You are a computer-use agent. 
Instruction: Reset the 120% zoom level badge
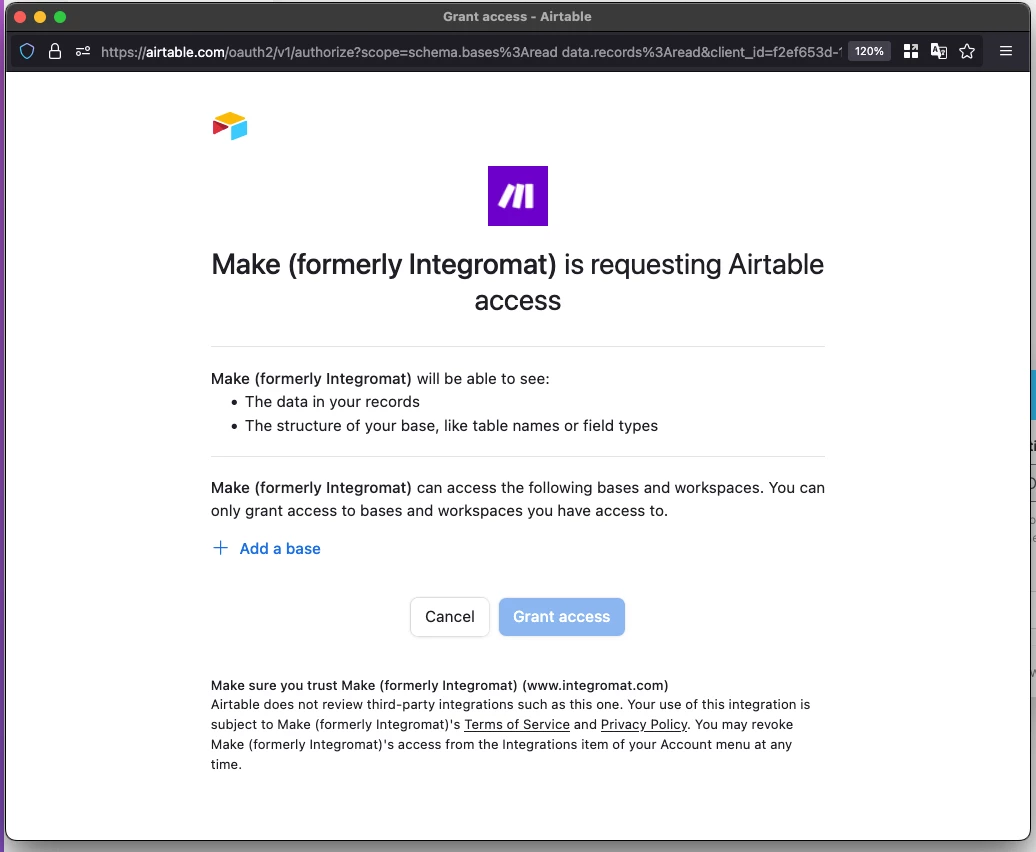[x=869, y=52]
